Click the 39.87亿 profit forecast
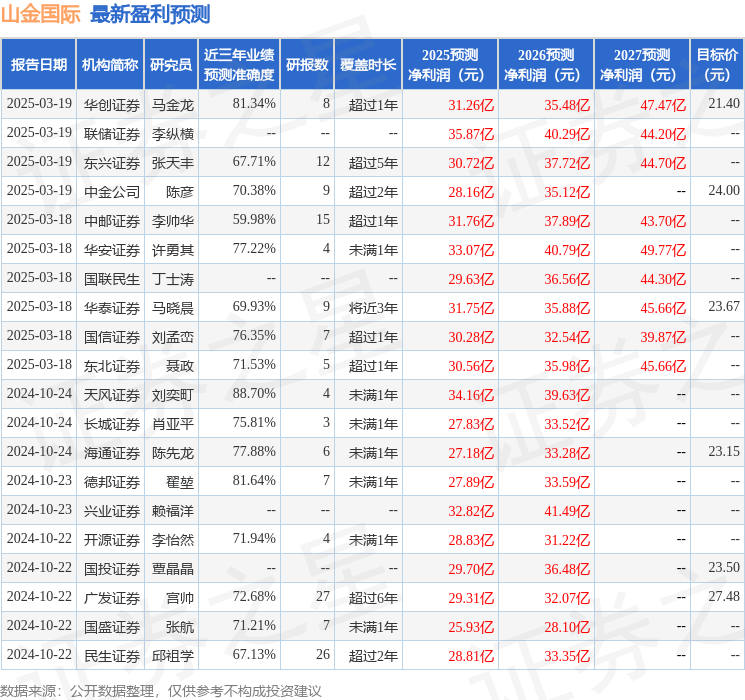Viewport: 745px width, 700px height. (x=663, y=337)
